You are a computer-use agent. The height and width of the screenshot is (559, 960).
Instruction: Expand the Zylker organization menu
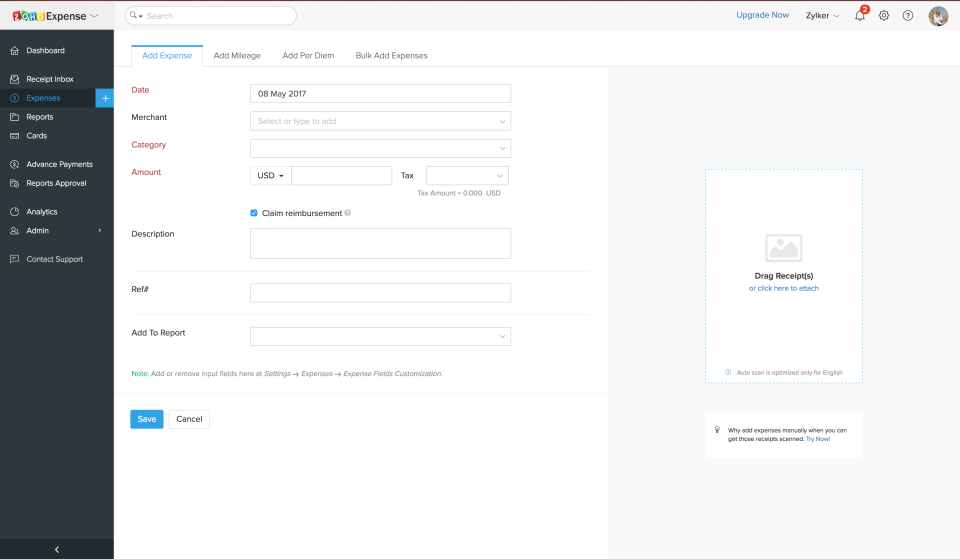coord(822,16)
